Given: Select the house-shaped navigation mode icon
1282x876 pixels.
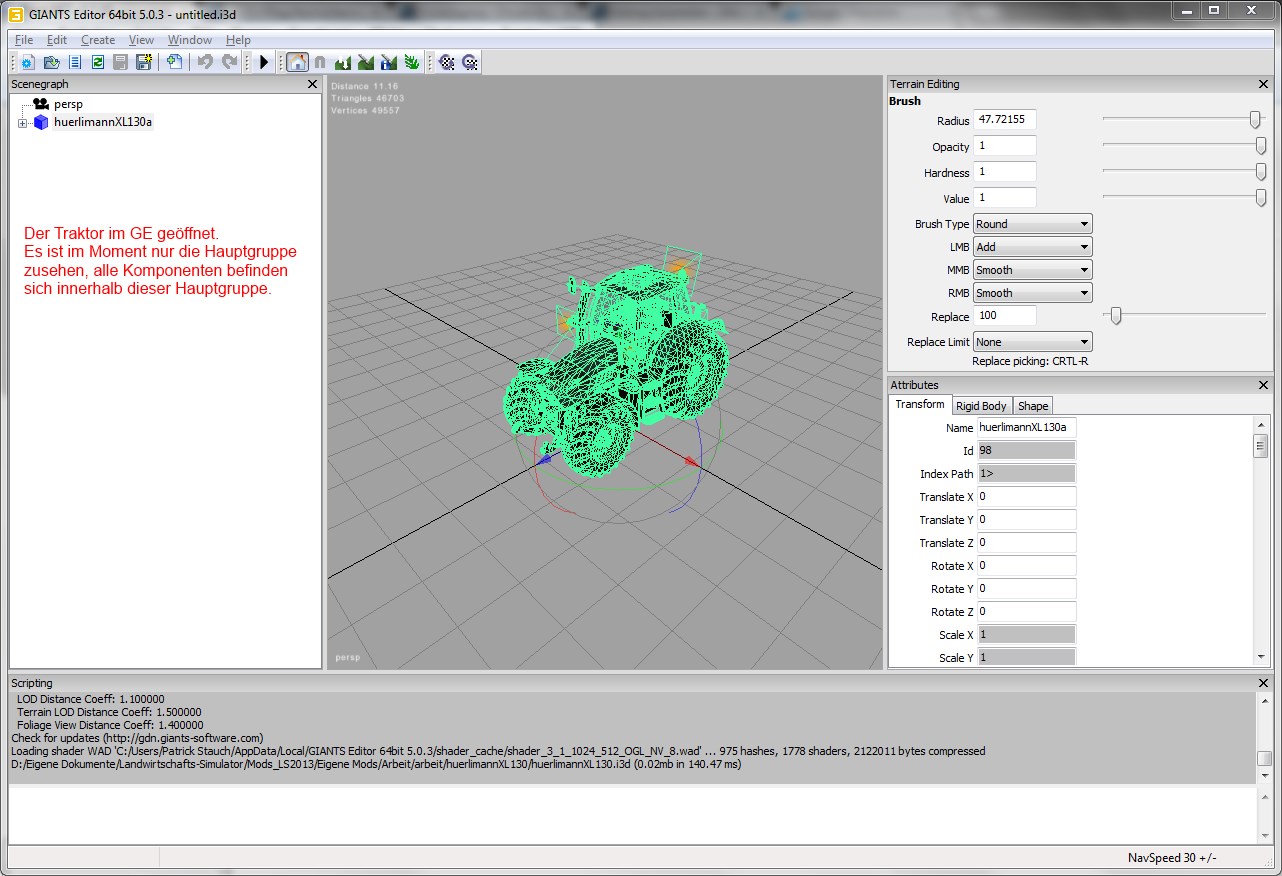Looking at the screenshot, I should pos(297,62).
